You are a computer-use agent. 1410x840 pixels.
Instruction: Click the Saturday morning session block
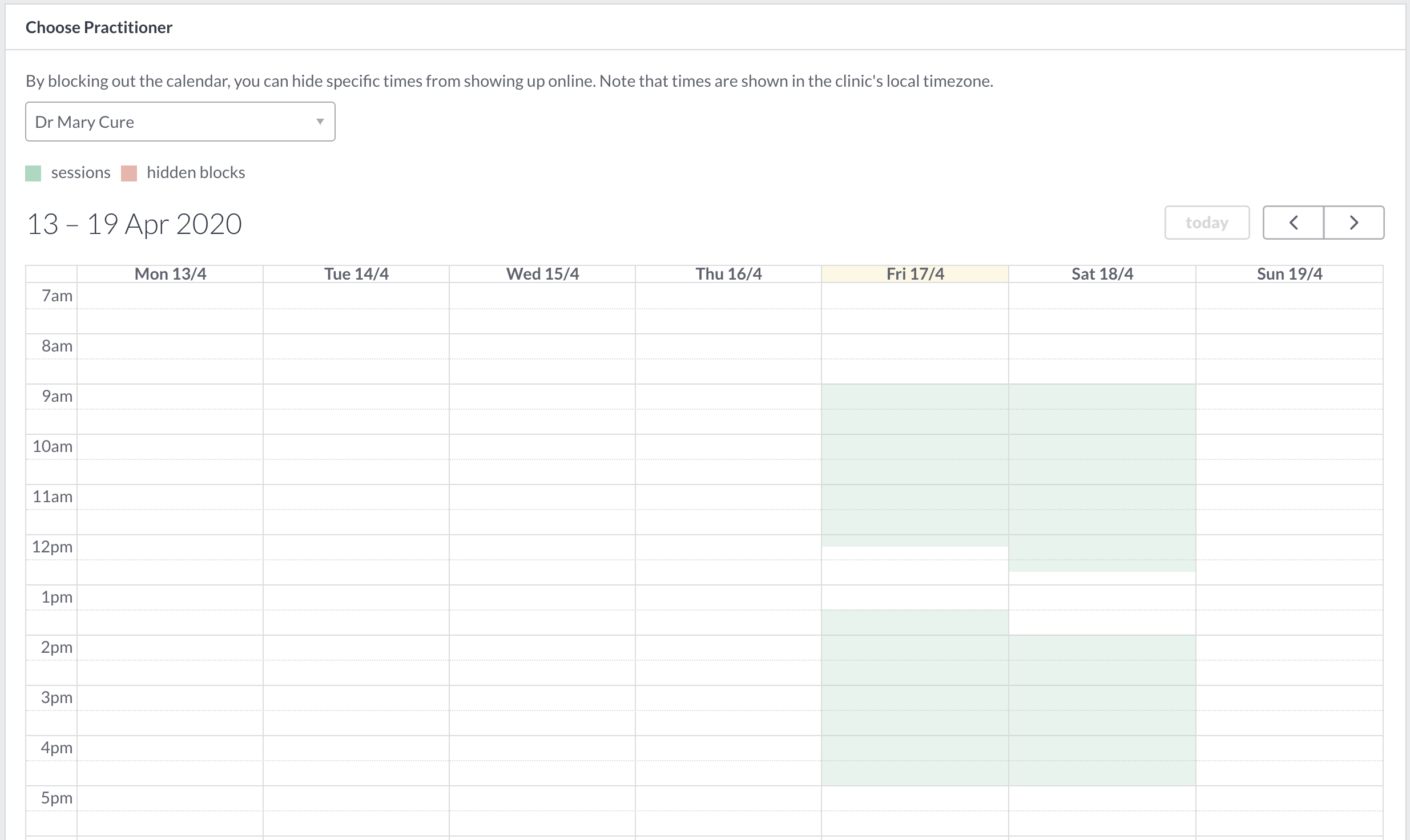coord(1102,478)
